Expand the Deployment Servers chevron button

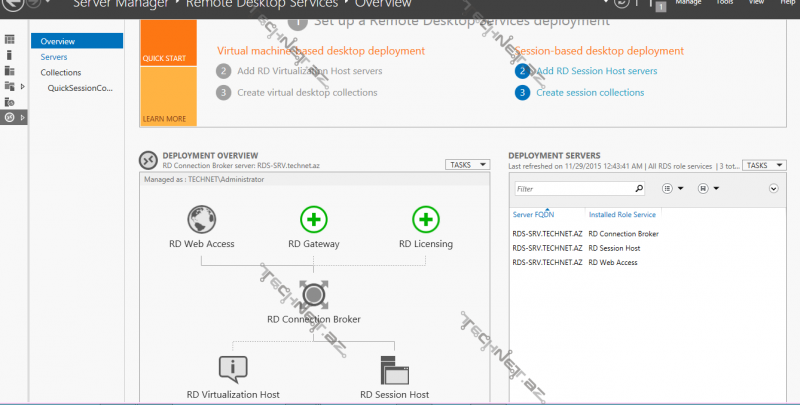pyautogui.click(x=773, y=188)
